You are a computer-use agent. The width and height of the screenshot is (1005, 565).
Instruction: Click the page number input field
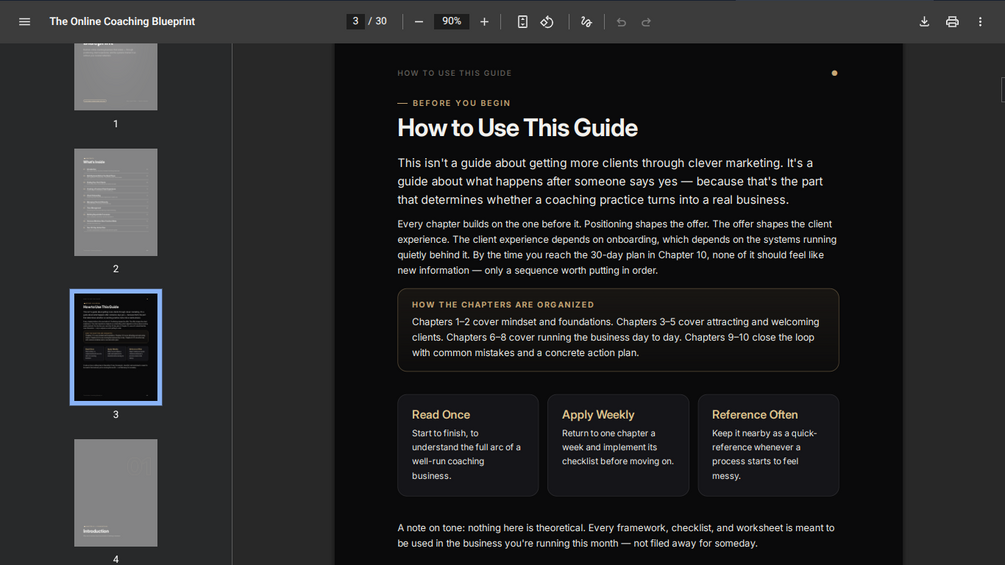point(355,21)
